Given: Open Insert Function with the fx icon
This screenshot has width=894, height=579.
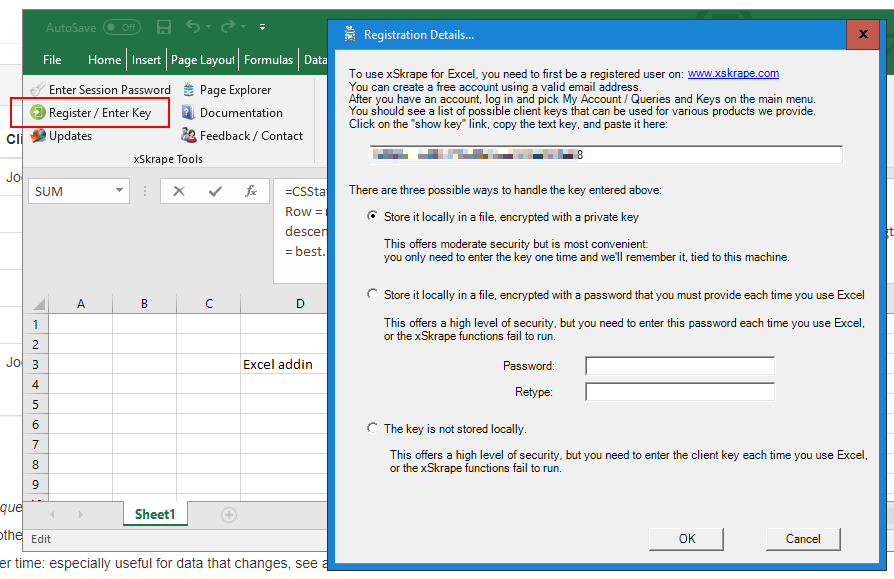Looking at the screenshot, I should [x=250, y=191].
